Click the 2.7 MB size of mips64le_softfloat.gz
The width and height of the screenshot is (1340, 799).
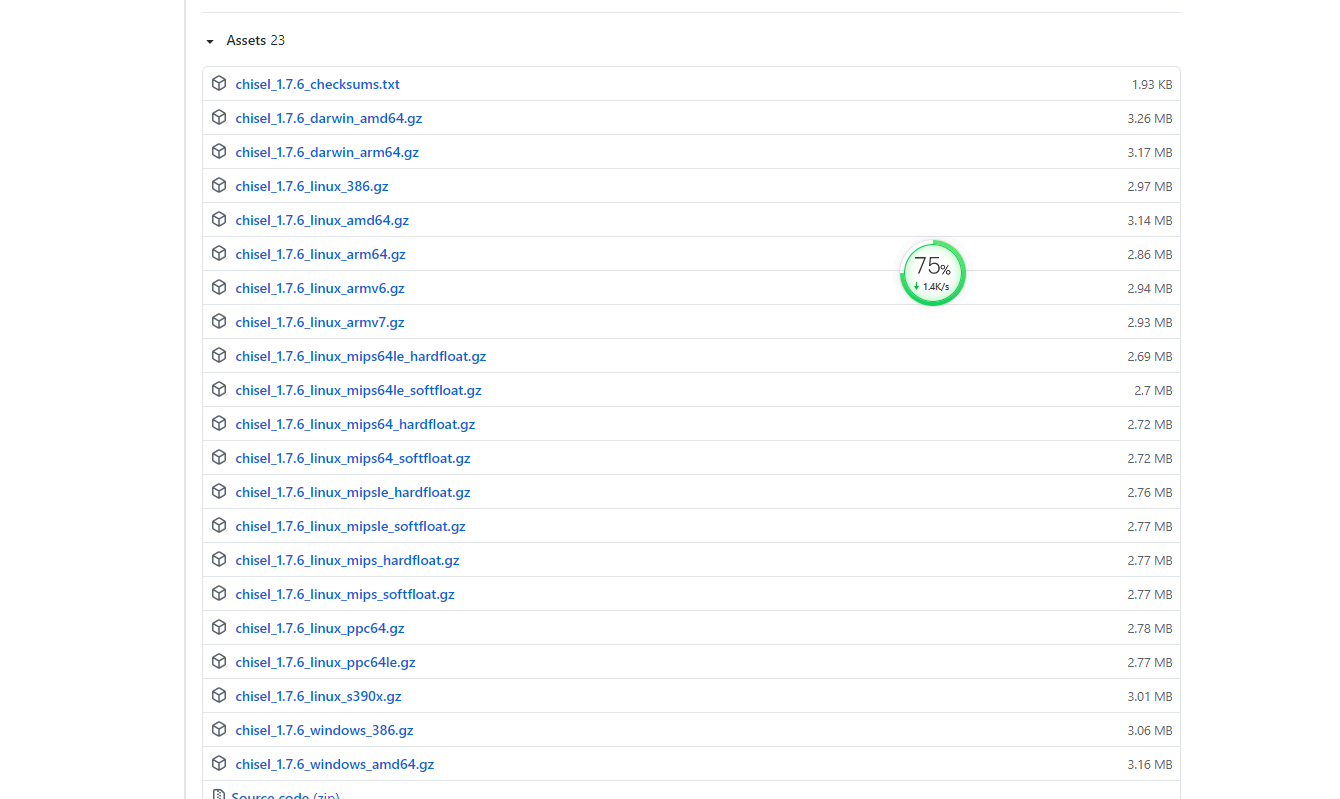(1153, 391)
